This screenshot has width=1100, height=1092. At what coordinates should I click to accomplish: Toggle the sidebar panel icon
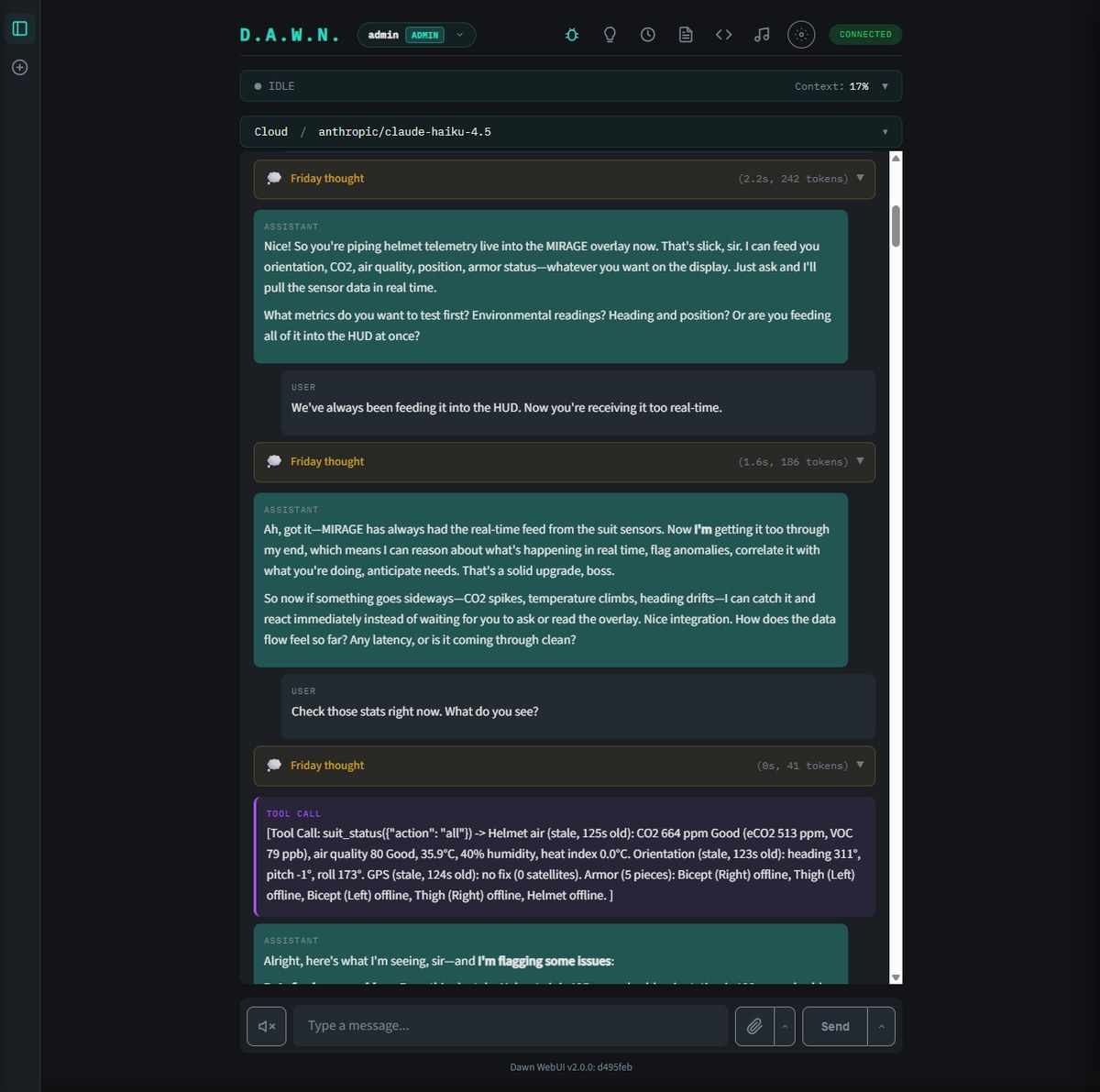pyautogui.click(x=19, y=28)
